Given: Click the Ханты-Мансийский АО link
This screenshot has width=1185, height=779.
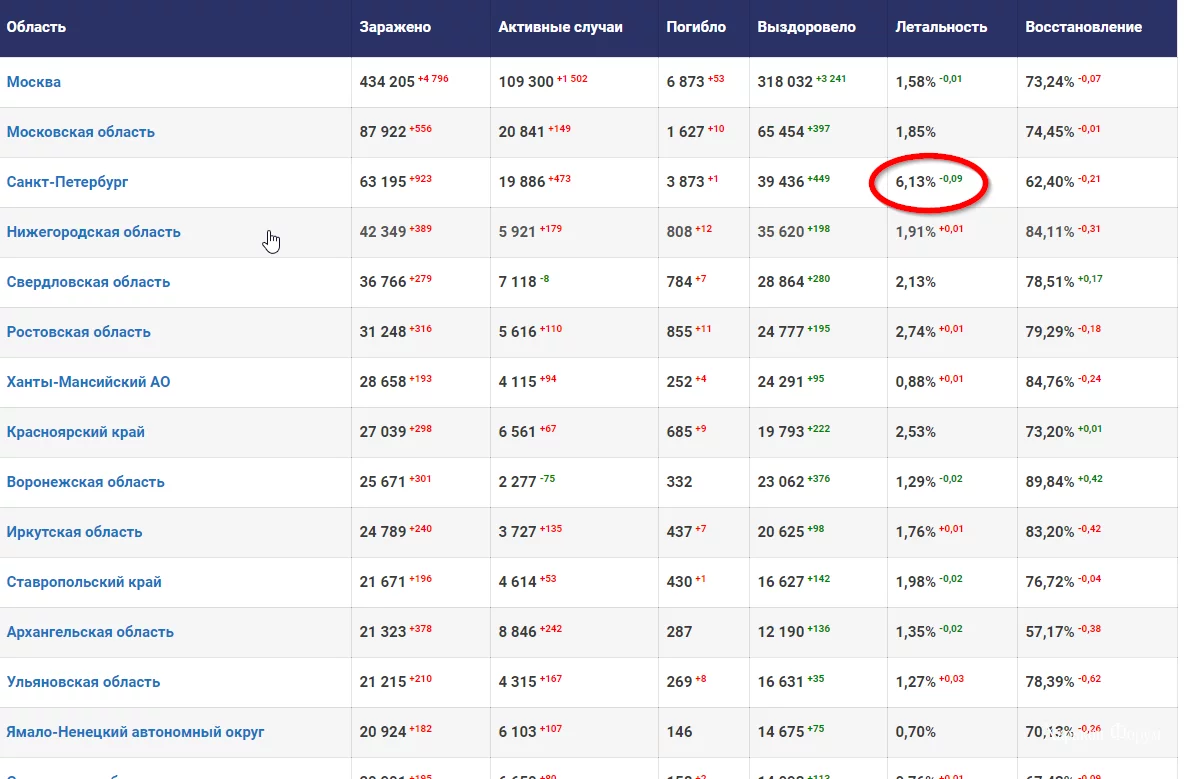Looking at the screenshot, I should pyautogui.click(x=89, y=382).
